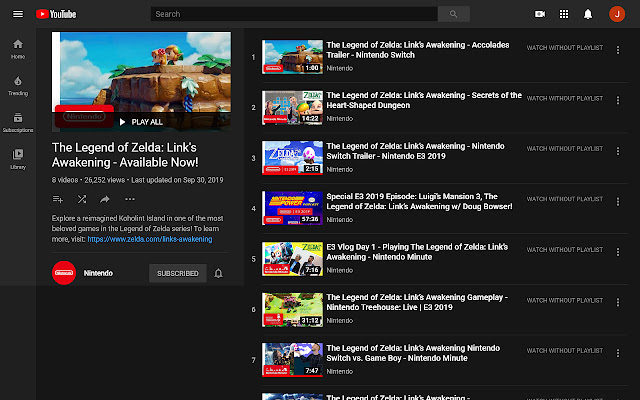Watch Accolades Trailer without playlist
This screenshot has width=640, height=400.
[564, 48]
